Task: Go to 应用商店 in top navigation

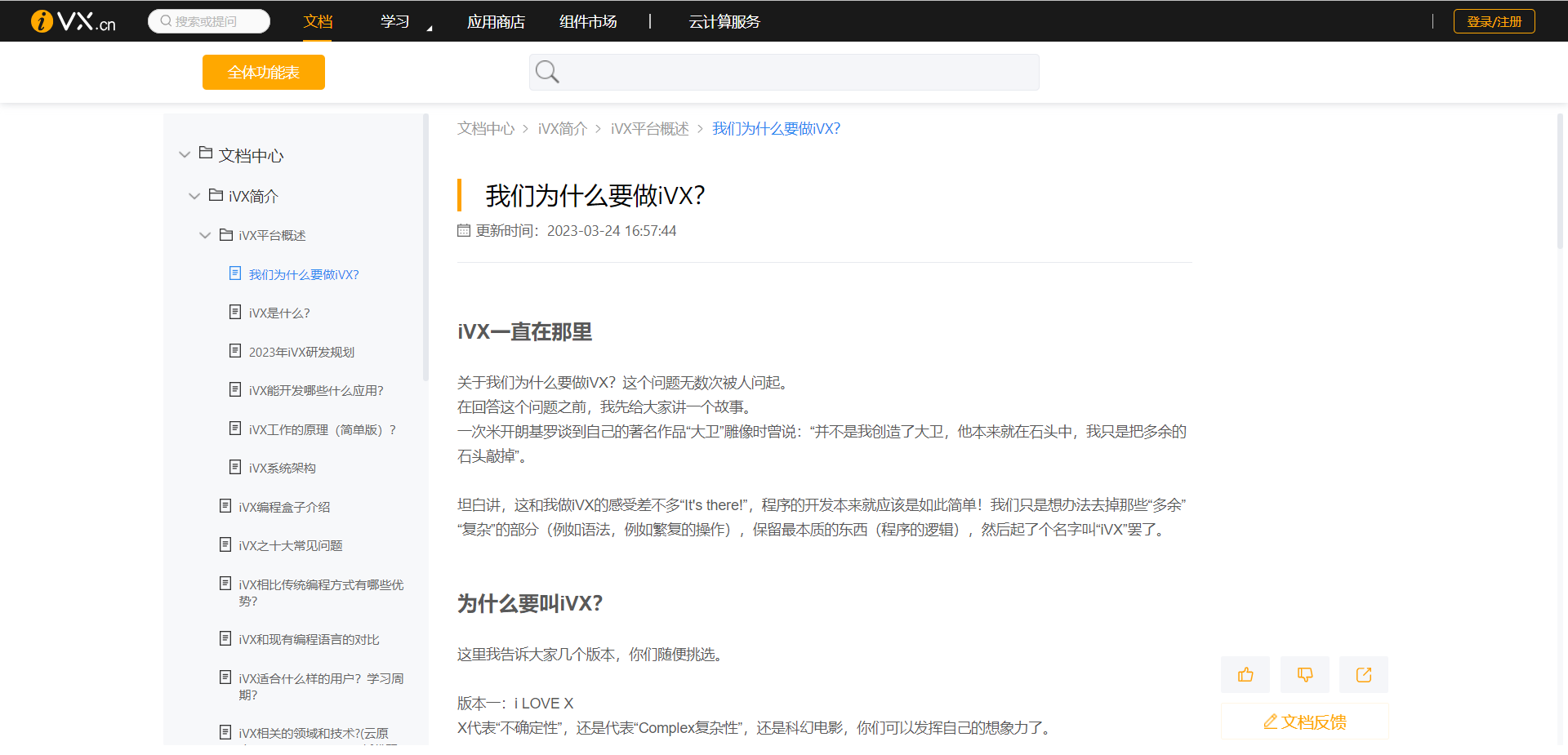Action: [x=496, y=21]
